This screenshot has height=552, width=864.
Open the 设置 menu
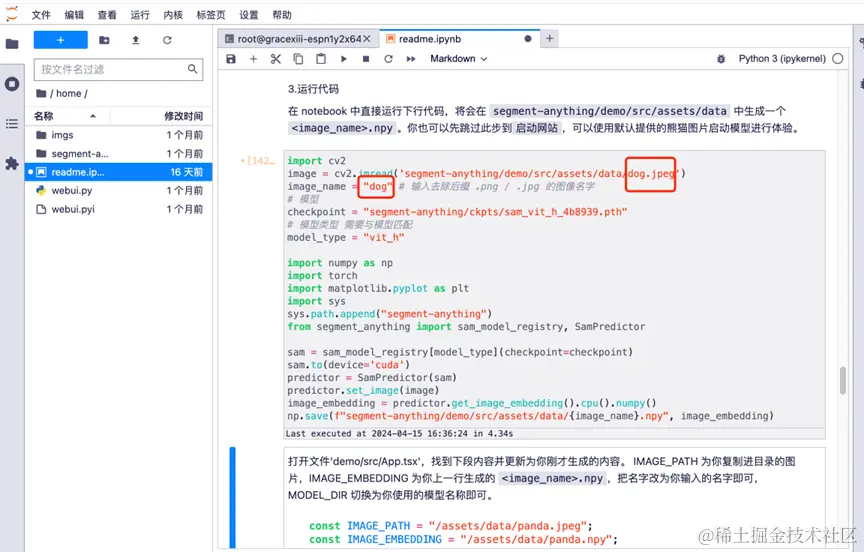(249, 15)
